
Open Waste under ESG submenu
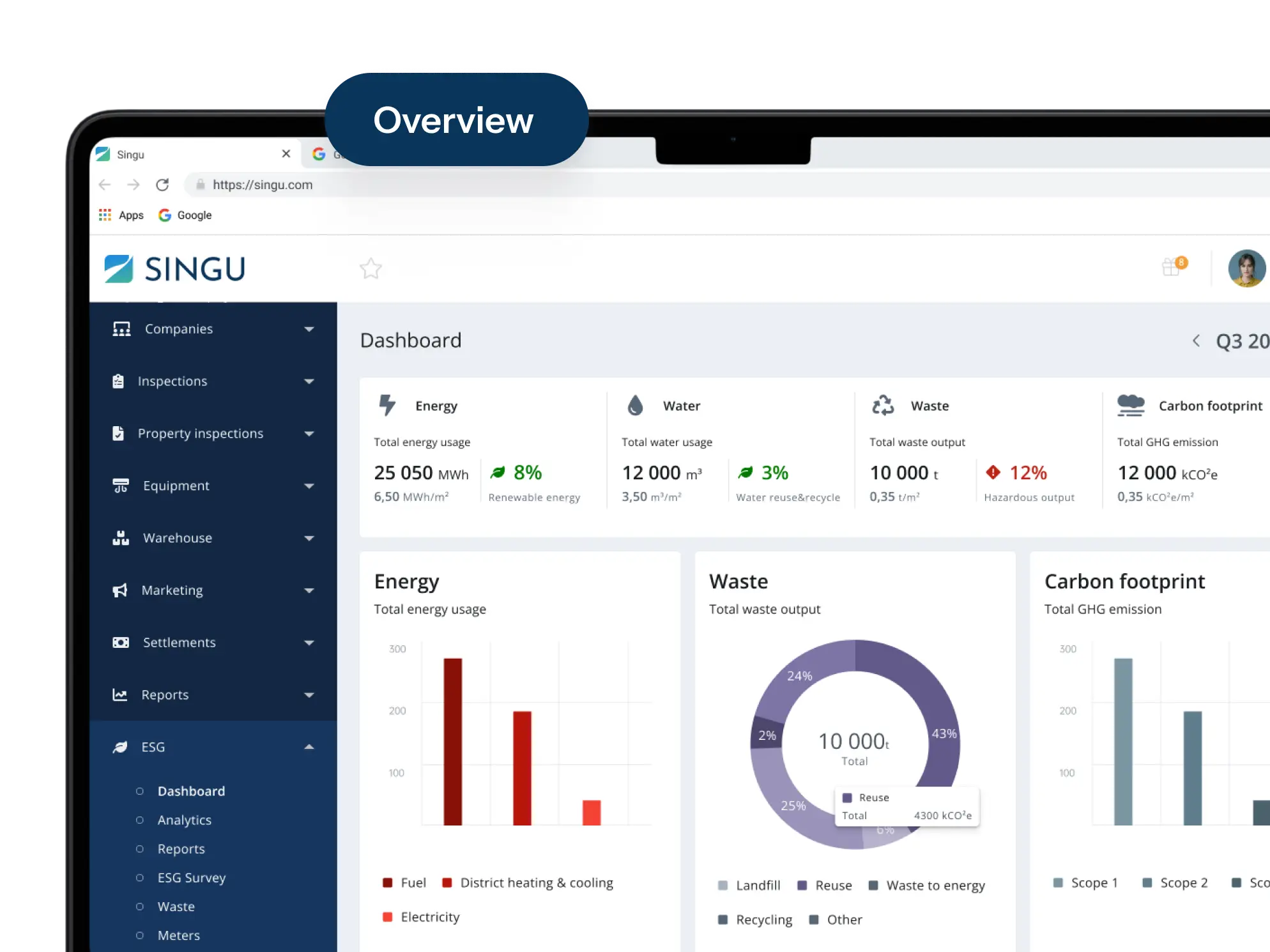(176, 907)
